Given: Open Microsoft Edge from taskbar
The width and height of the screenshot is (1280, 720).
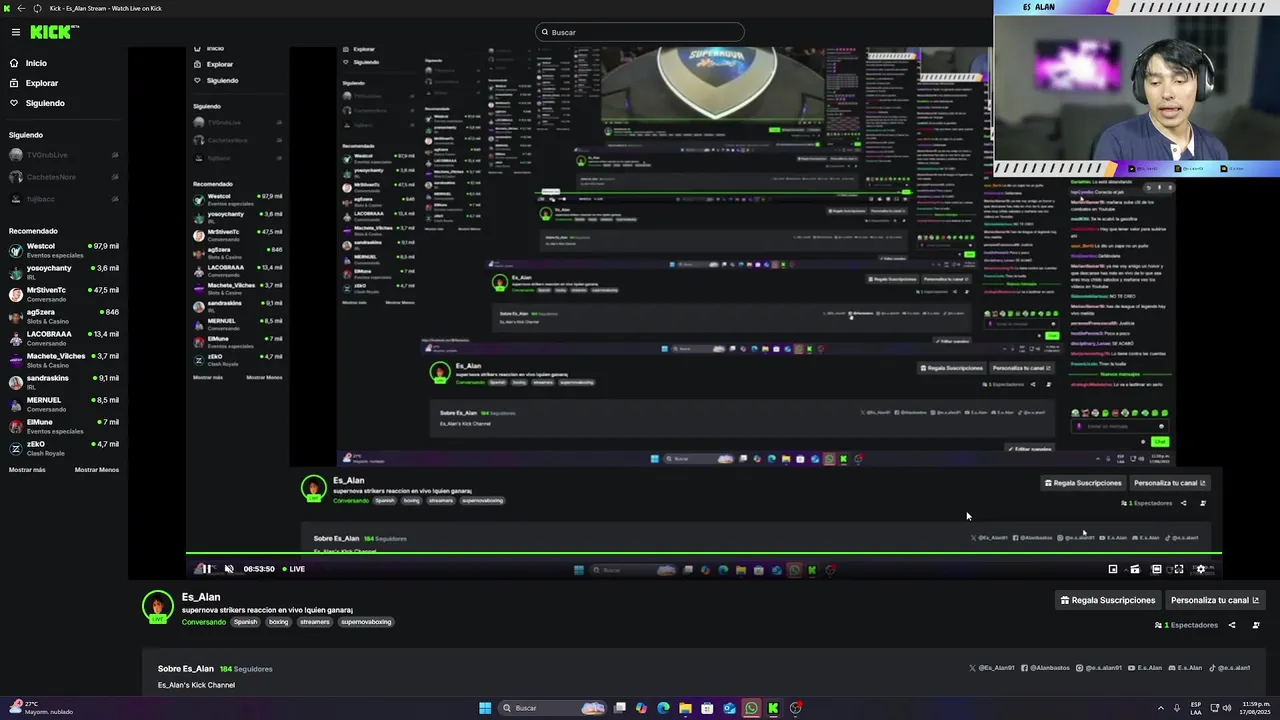Looking at the screenshot, I should click(663, 708).
